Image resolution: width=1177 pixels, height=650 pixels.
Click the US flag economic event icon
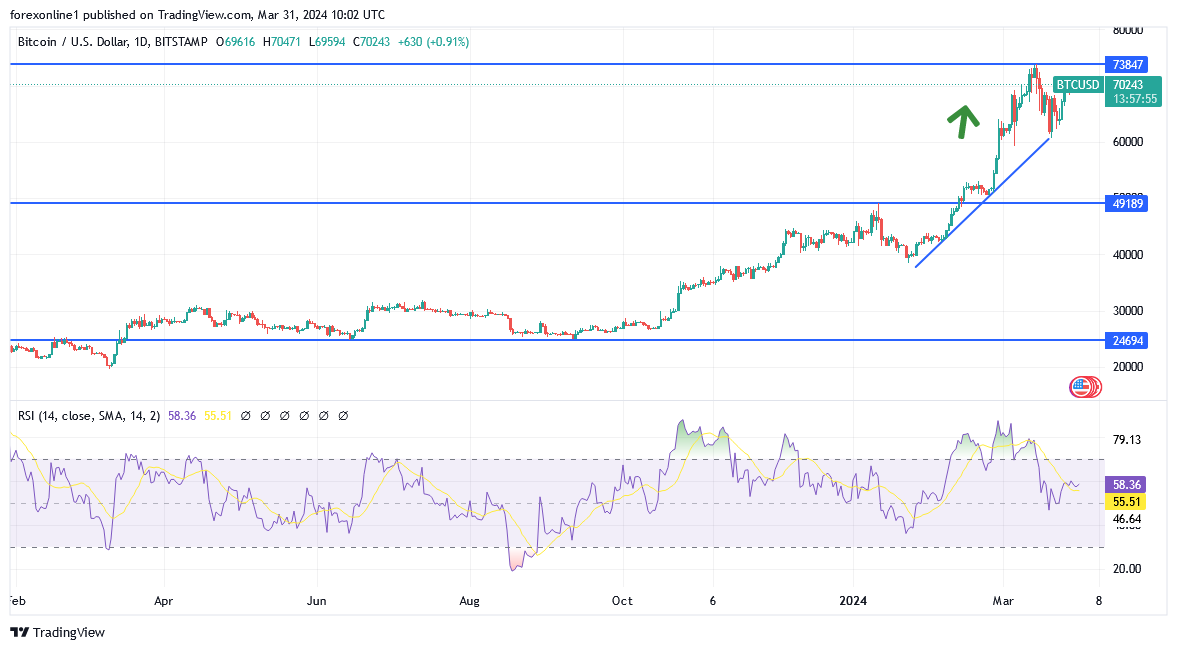(x=1082, y=387)
